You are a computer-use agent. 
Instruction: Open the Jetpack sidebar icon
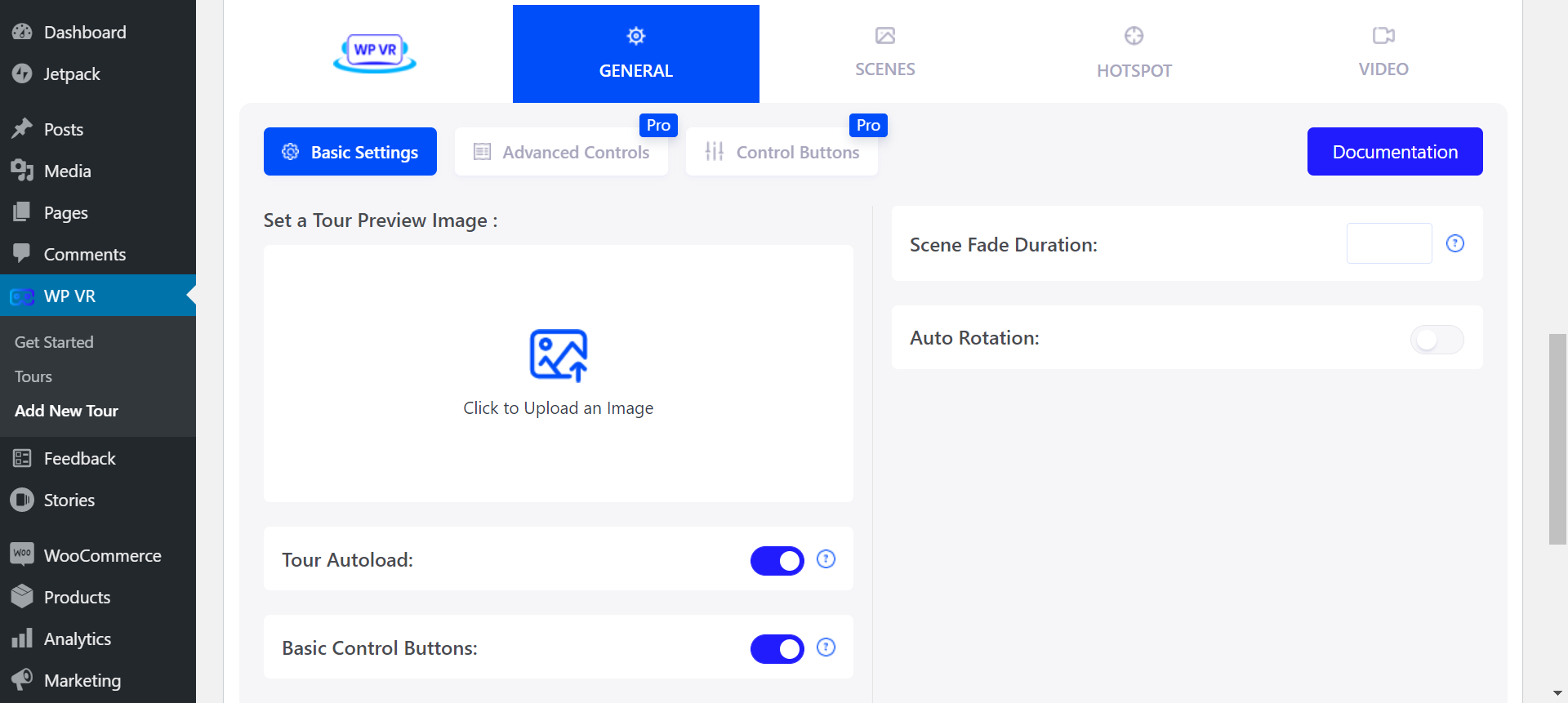tap(22, 73)
